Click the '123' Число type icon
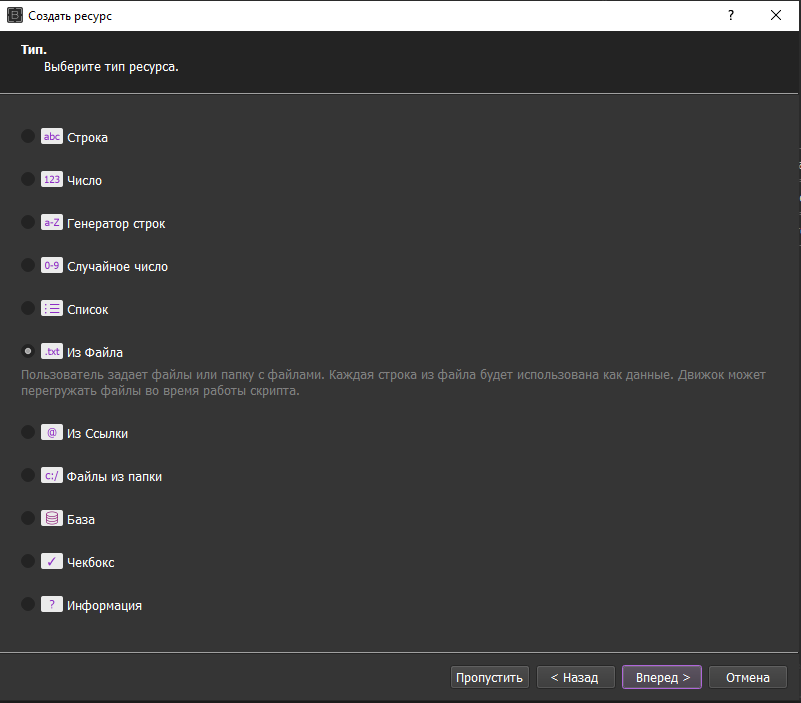 coord(52,180)
